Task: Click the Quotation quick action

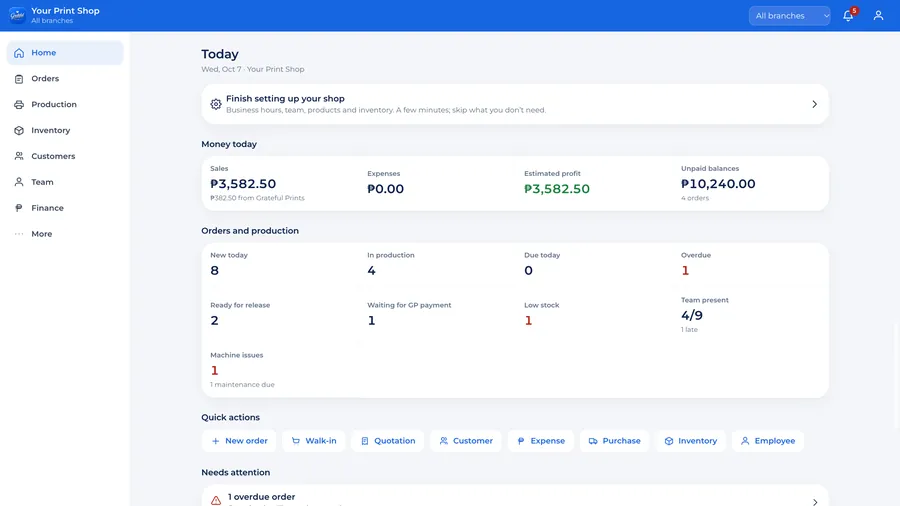Action: click(x=387, y=441)
